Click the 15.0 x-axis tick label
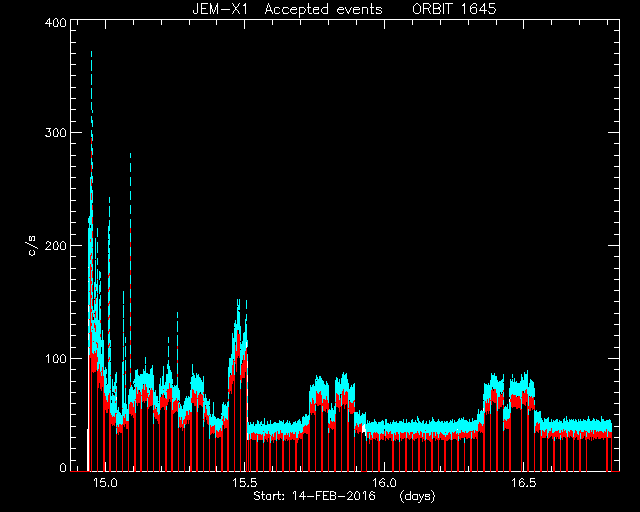Viewport: 640px width, 512px height. click(x=105, y=483)
